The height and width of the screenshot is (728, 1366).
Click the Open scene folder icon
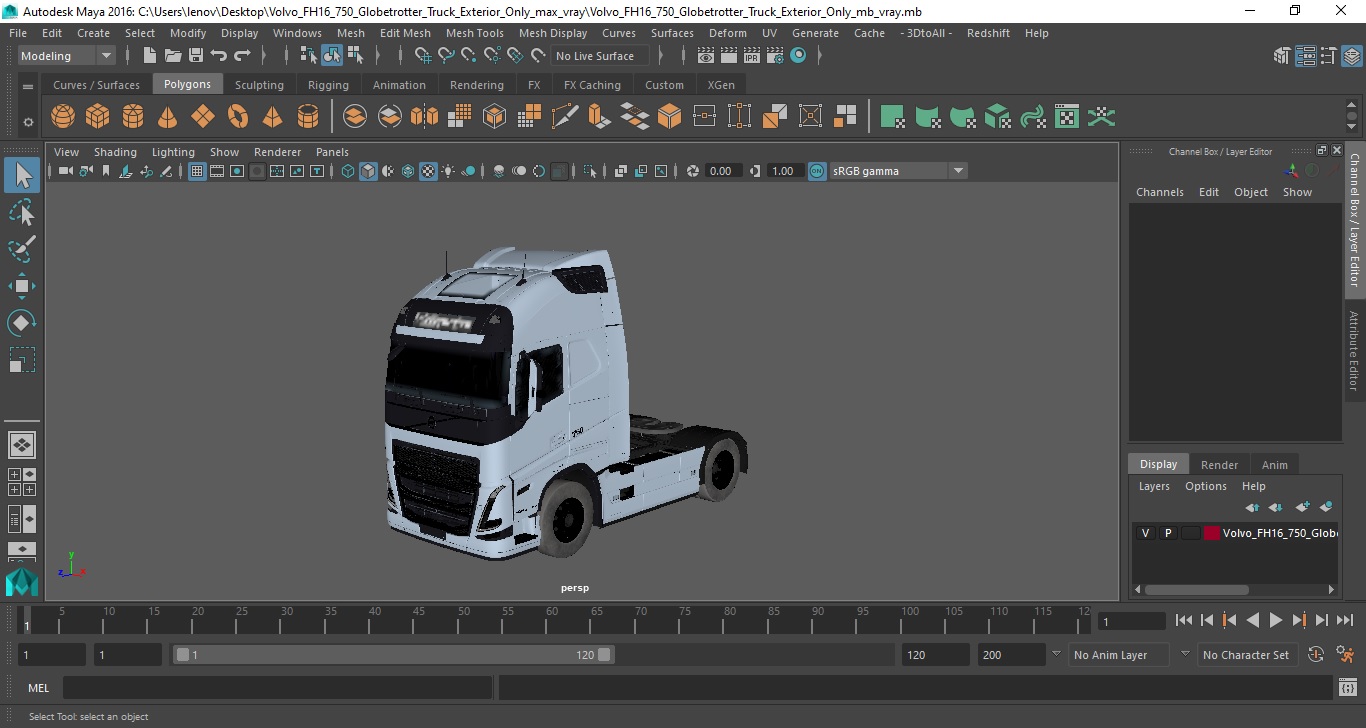(173, 56)
